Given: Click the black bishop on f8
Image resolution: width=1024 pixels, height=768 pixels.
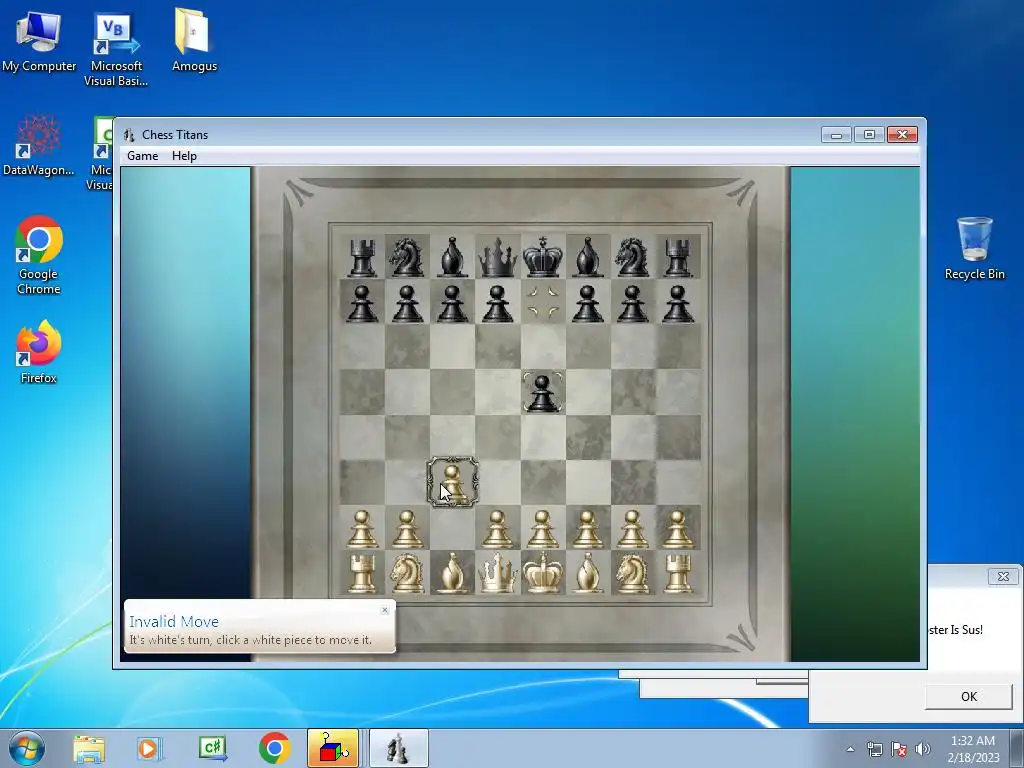Looking at the screenshot, I should (x=587, y=257).
